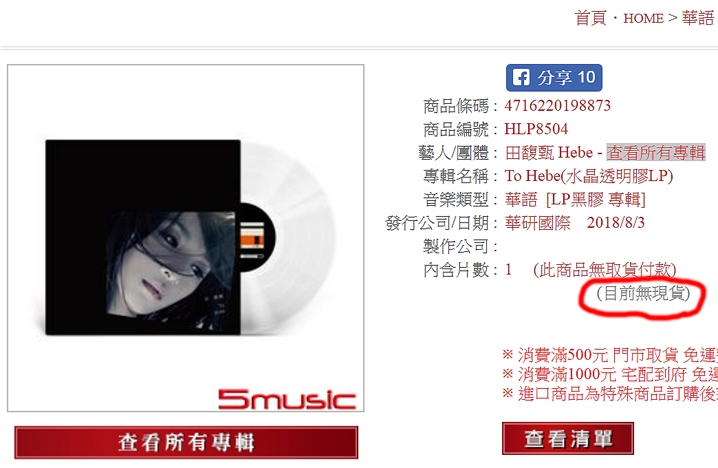
Task: Select the 華語 music type link
Action: click(521, 200)
